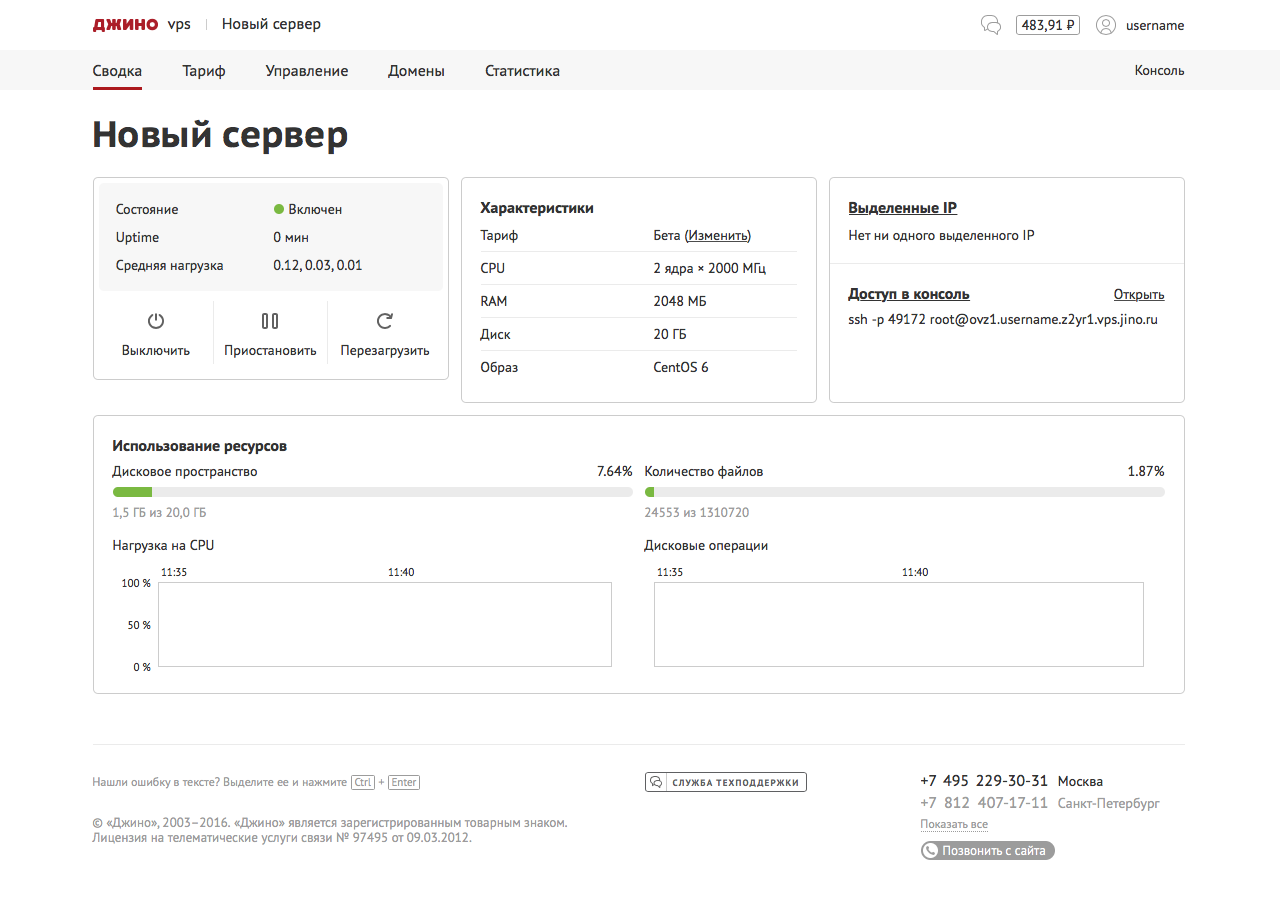Screen dimensions: 1280x900
Task: Open the Статистика tab
Action: click(x=522, y=71)
